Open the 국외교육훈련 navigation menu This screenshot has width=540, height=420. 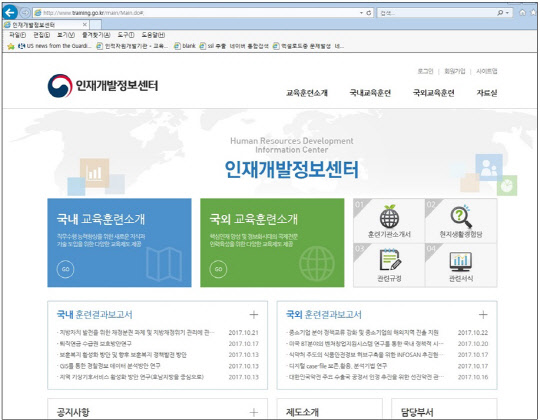[x=434, y=93]
